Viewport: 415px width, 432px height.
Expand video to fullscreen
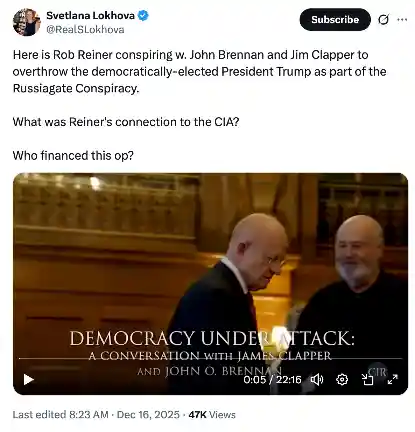[x=393, y=379]
